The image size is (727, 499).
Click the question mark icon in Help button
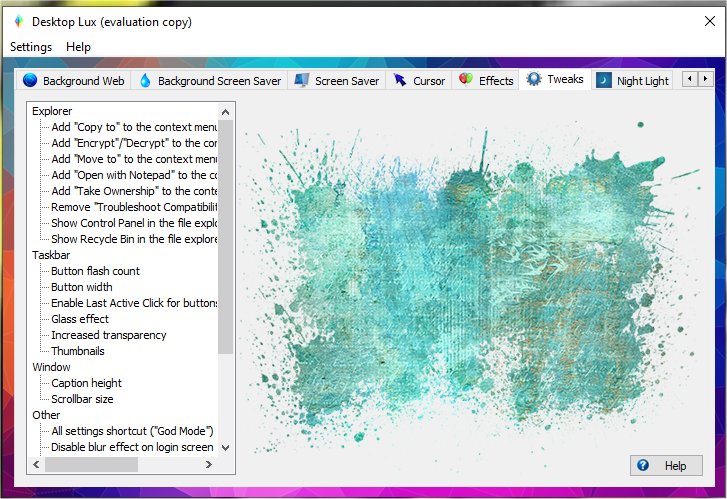[643, 465]
